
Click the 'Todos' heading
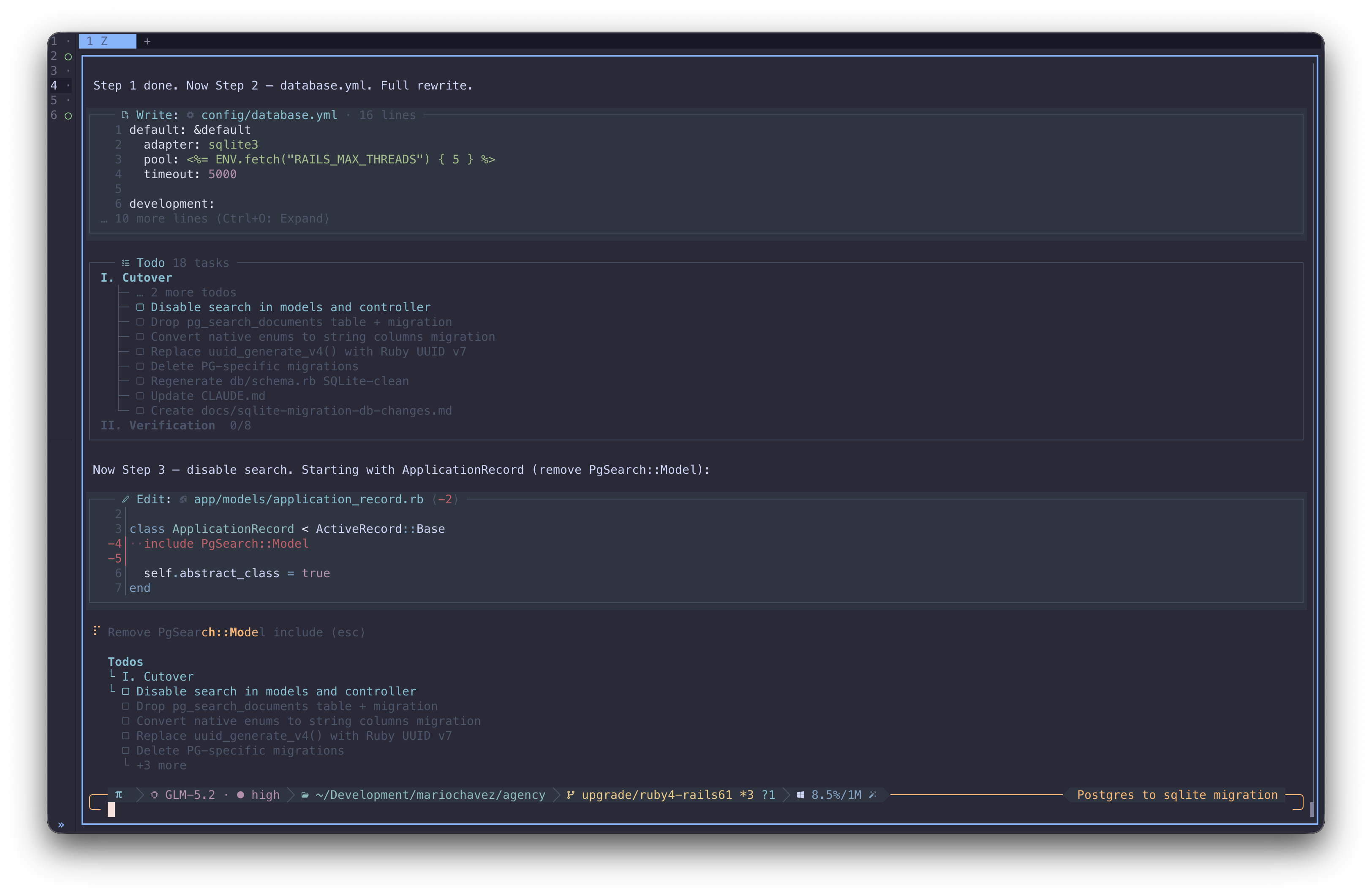(x=125, y=662)
